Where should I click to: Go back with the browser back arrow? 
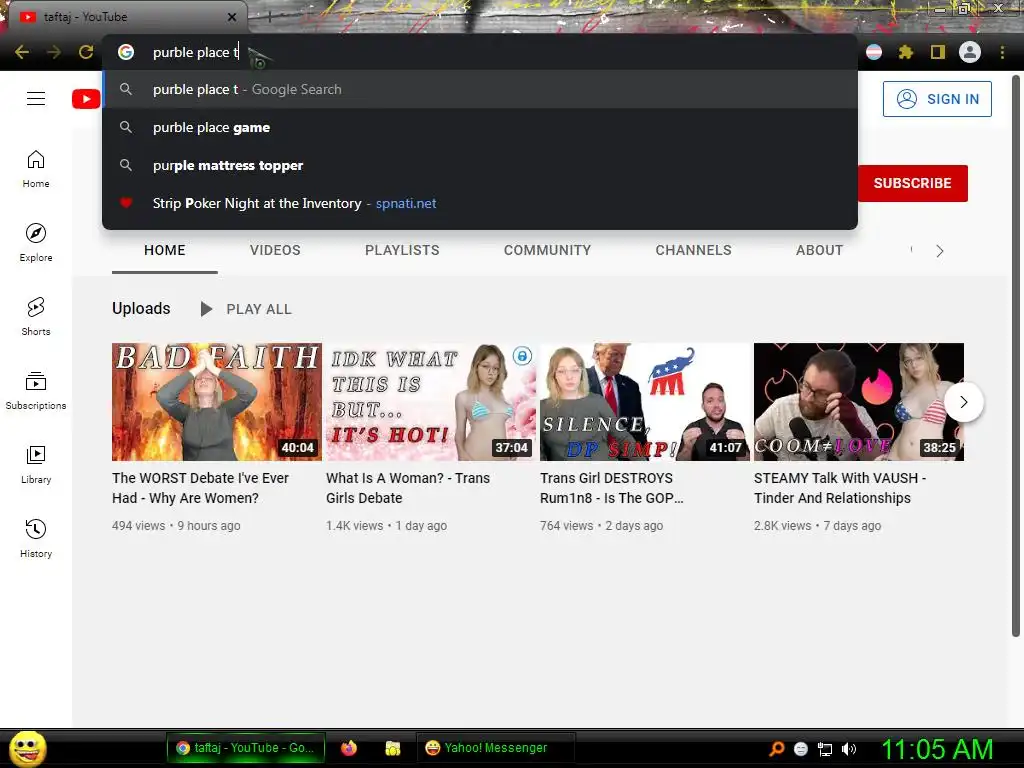tap(22, 52)
